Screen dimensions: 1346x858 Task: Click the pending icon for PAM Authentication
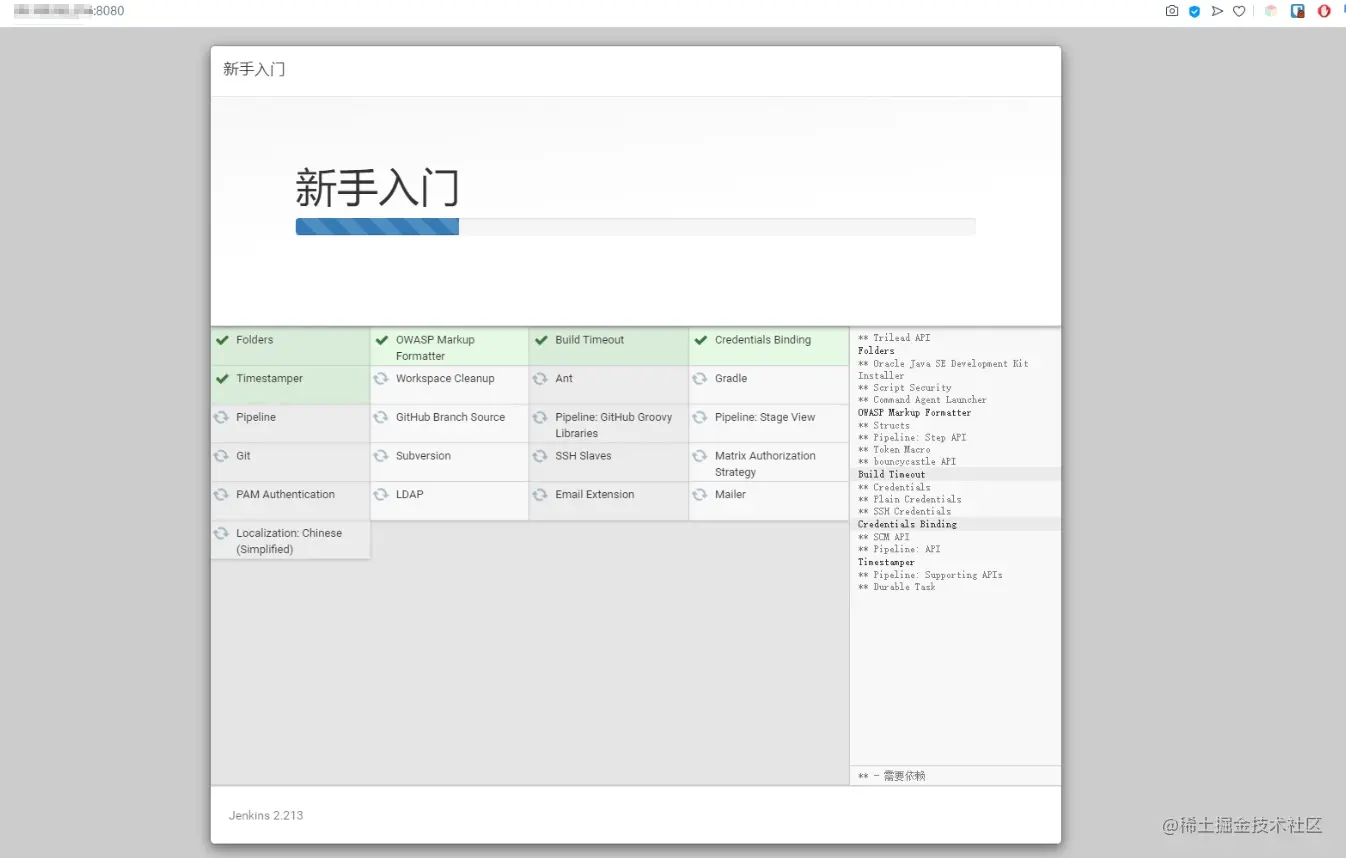coord(221,495)
